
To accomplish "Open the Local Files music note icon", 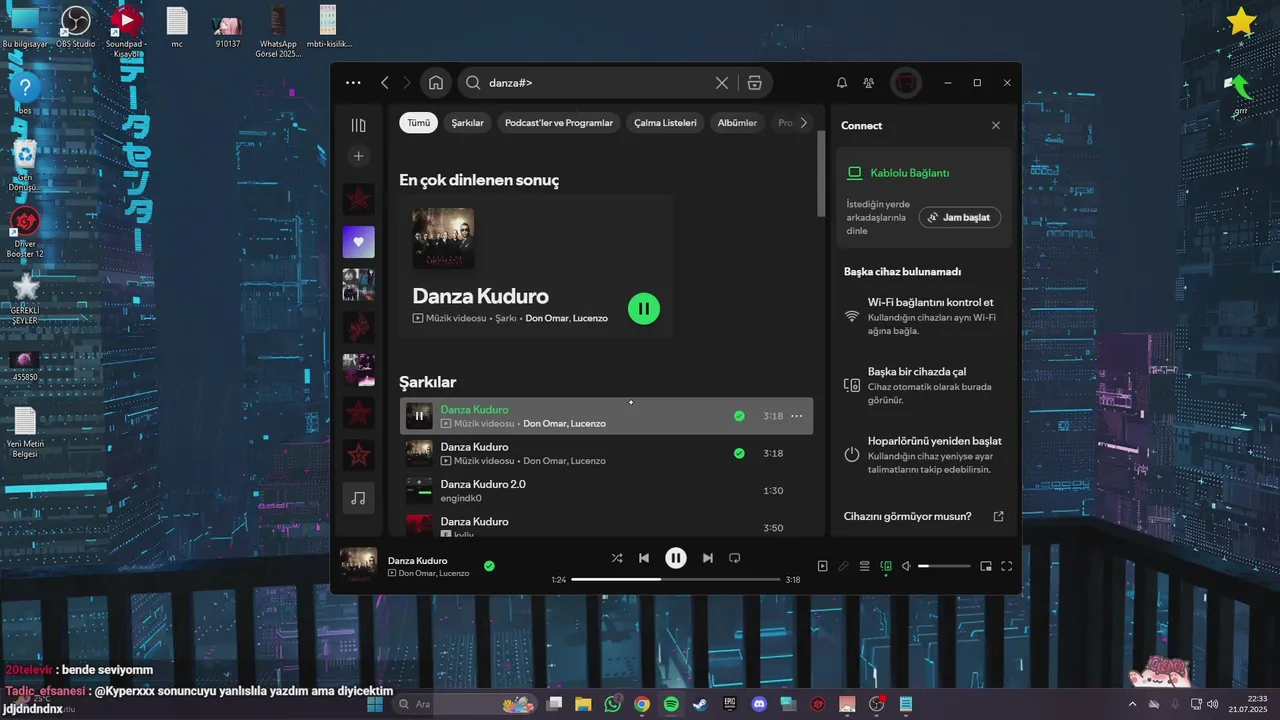I will coord(358,498).
